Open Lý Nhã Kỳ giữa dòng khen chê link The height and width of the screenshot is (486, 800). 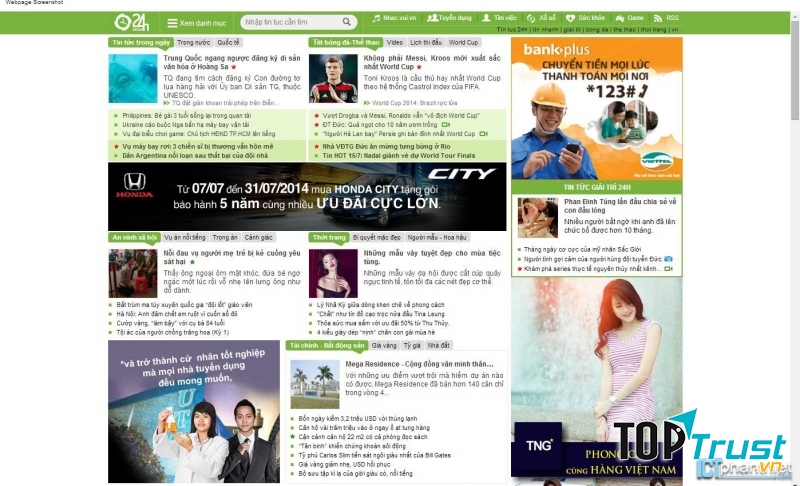381,305
